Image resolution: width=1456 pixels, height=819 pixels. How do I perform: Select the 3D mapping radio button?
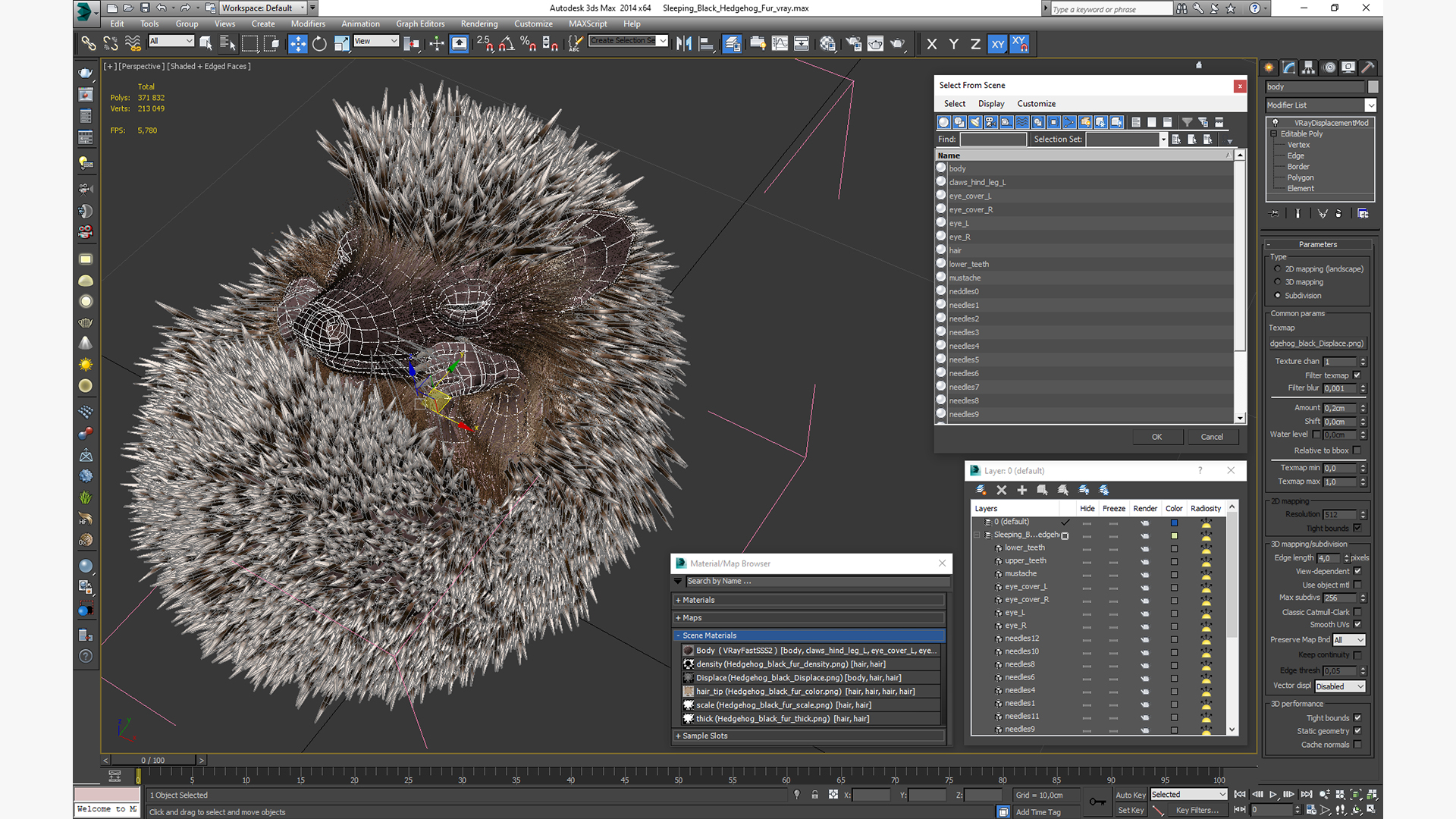pos(1278,282)
